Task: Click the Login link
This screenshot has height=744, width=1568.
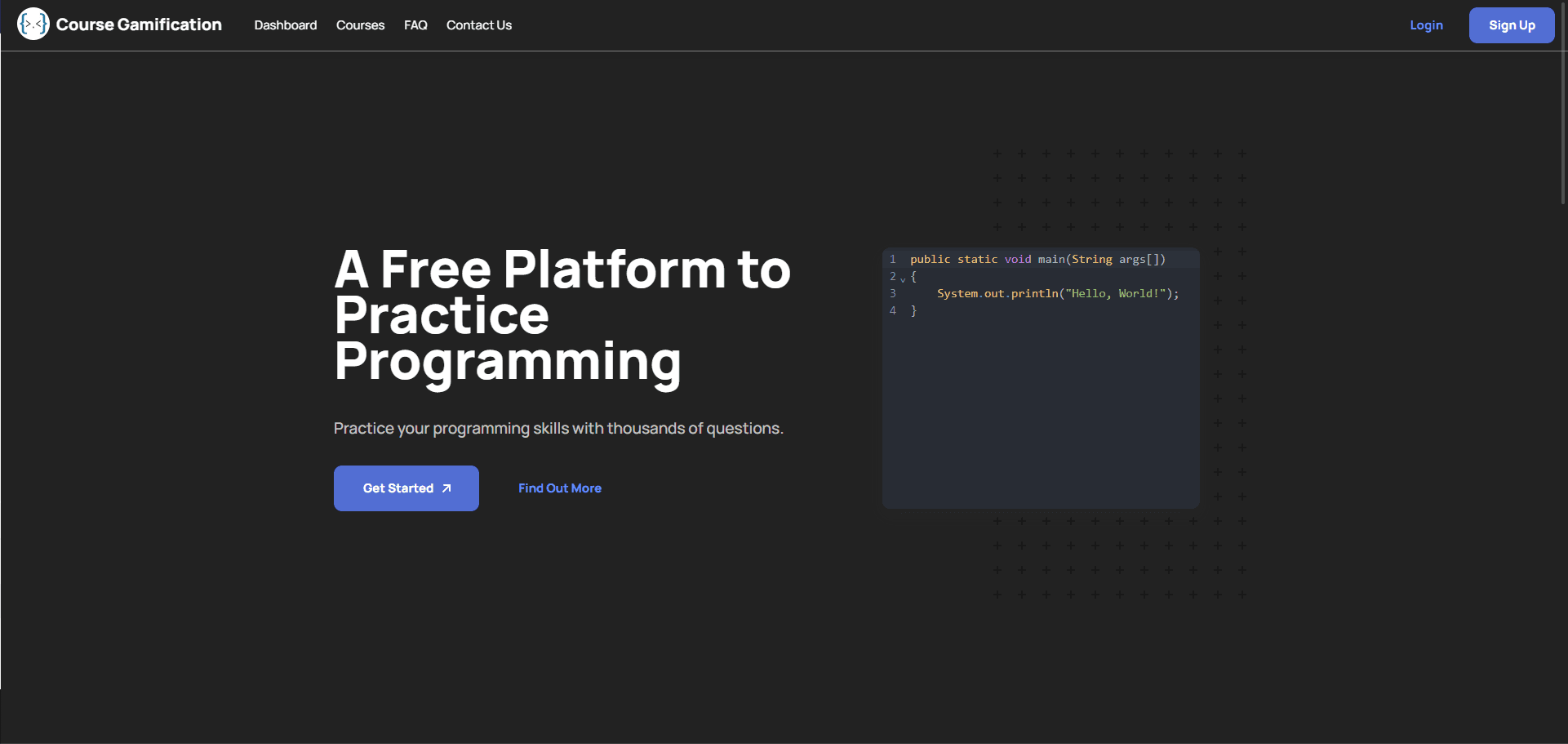Action: 1426,25
